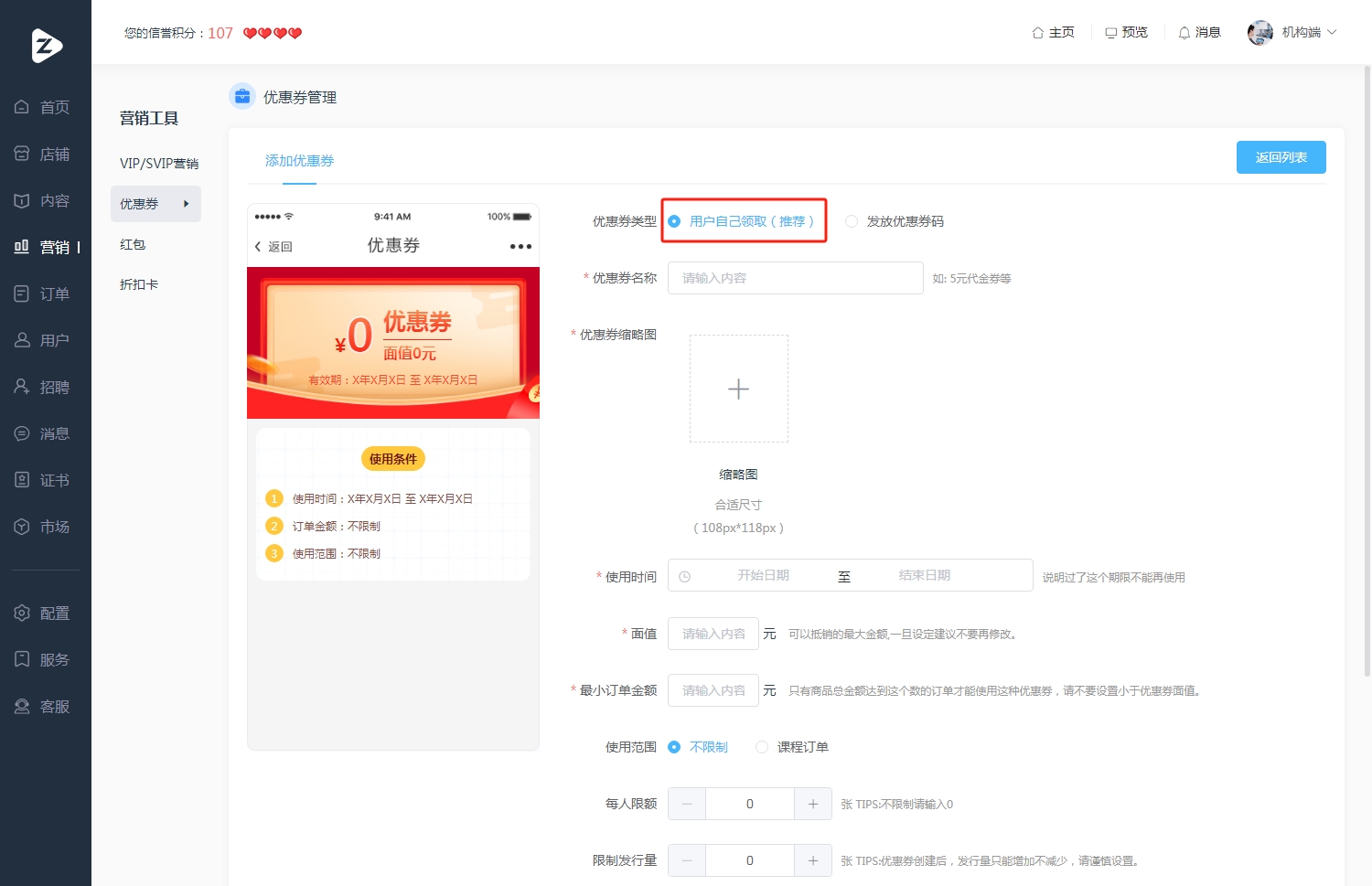1372x886 pixels.
Task: Open 服务 in the sidebar
Action: click(x=42, y=659)
